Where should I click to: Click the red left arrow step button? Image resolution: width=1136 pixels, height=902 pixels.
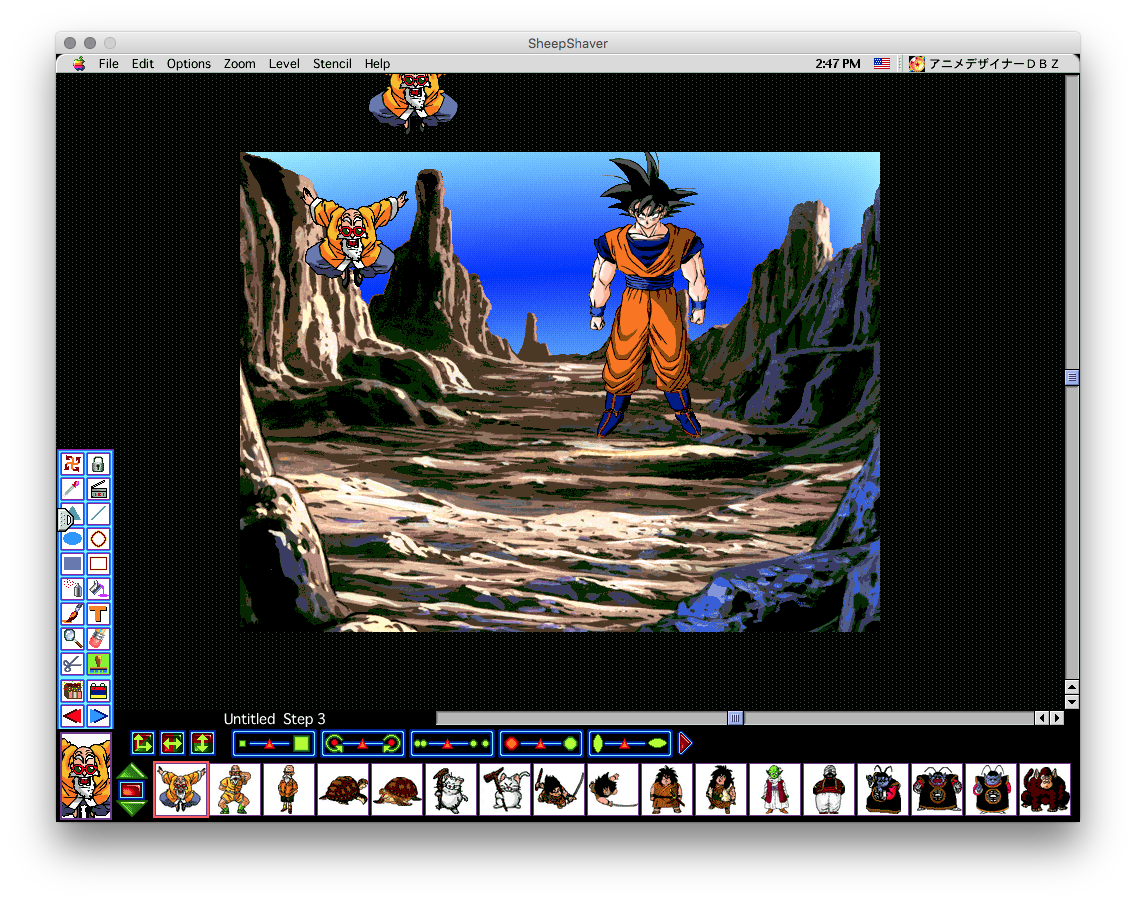[72, 717]
